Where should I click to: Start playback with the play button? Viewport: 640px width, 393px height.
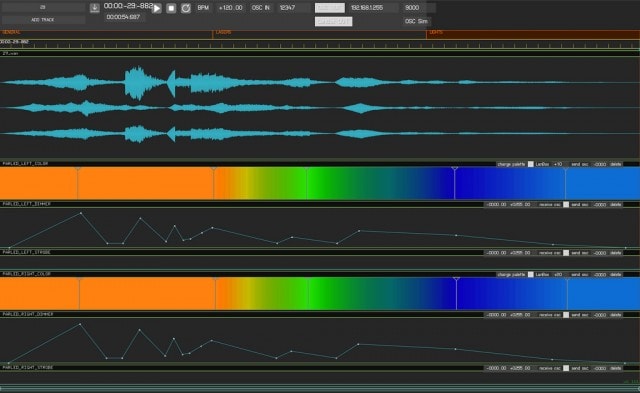(157, 8)
